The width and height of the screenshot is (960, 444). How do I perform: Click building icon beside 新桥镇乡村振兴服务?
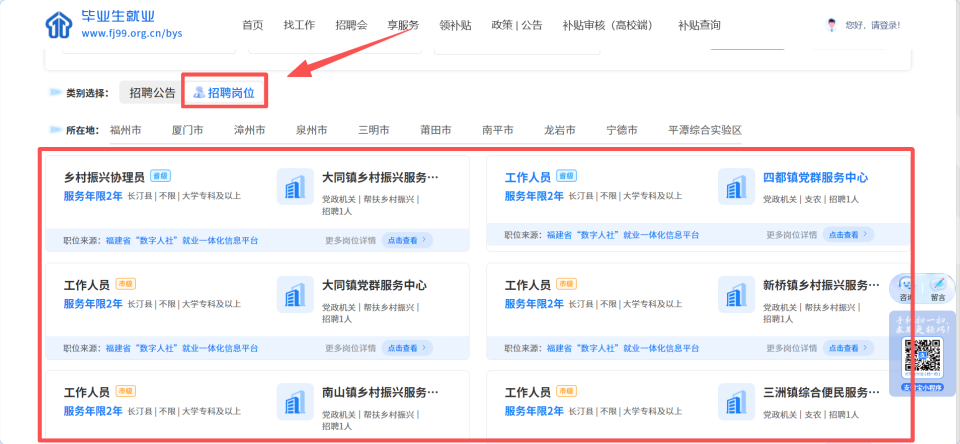[737, 295]
